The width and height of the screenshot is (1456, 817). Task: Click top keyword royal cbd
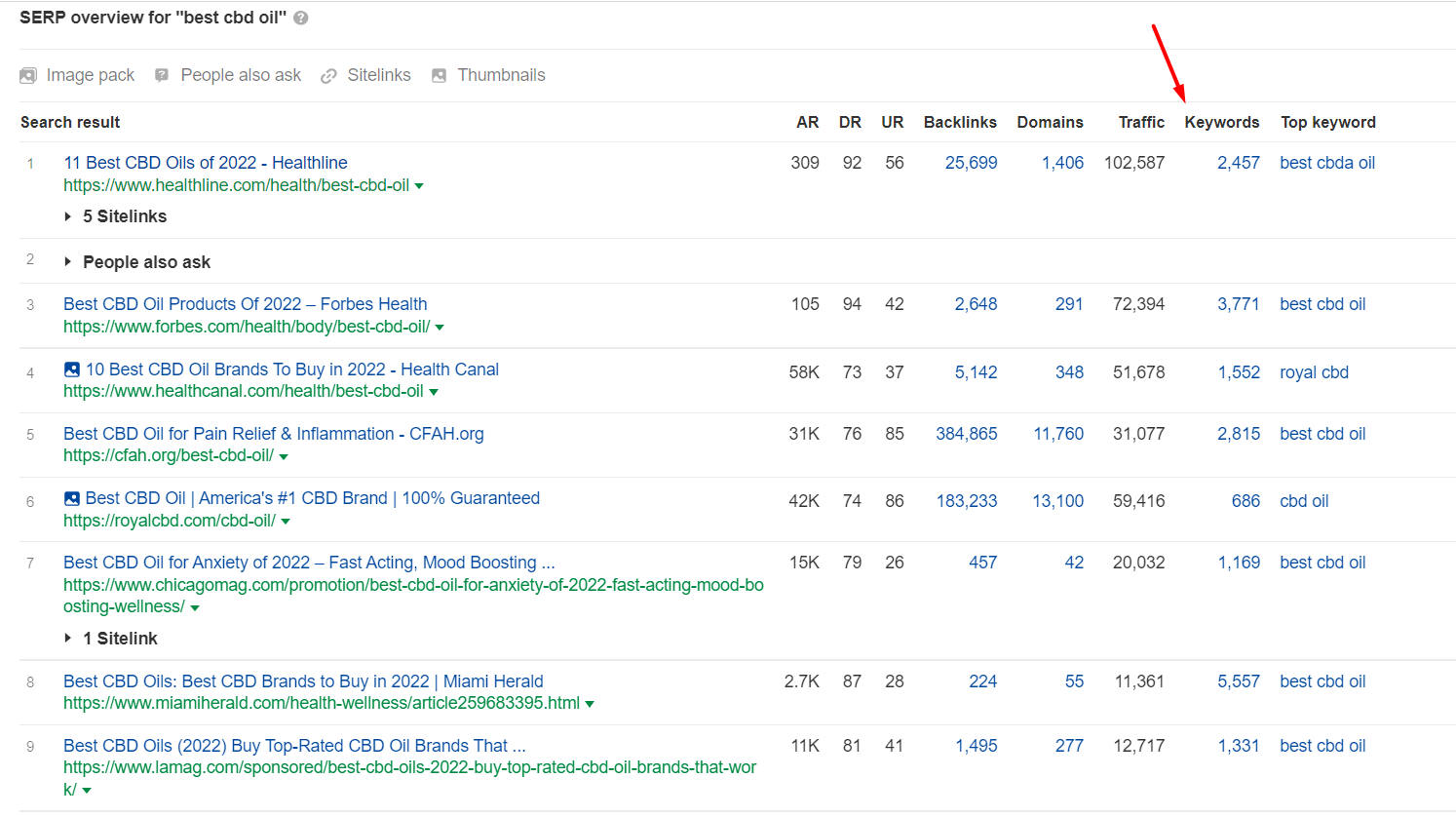click(1314, 372)
